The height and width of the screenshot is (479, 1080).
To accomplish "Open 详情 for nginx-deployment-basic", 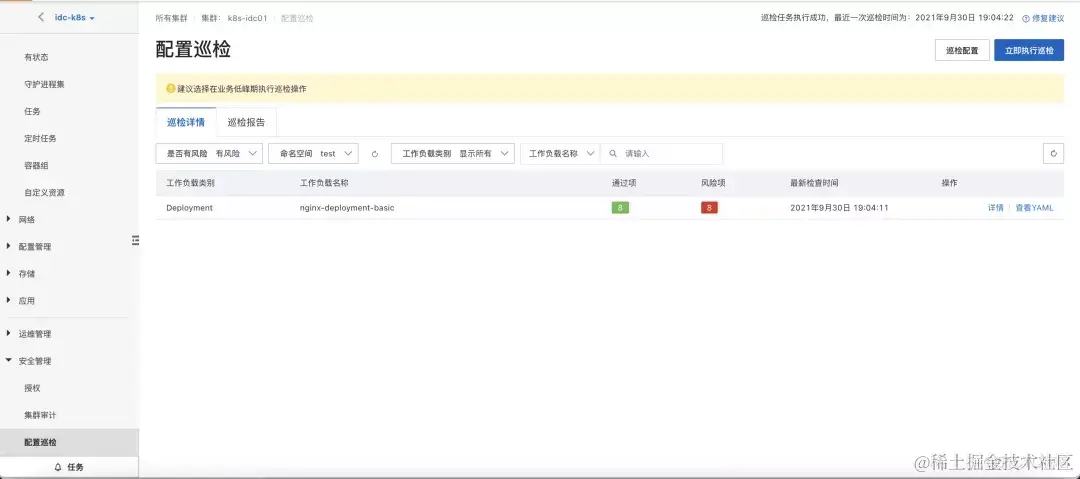I will (996, 207).
